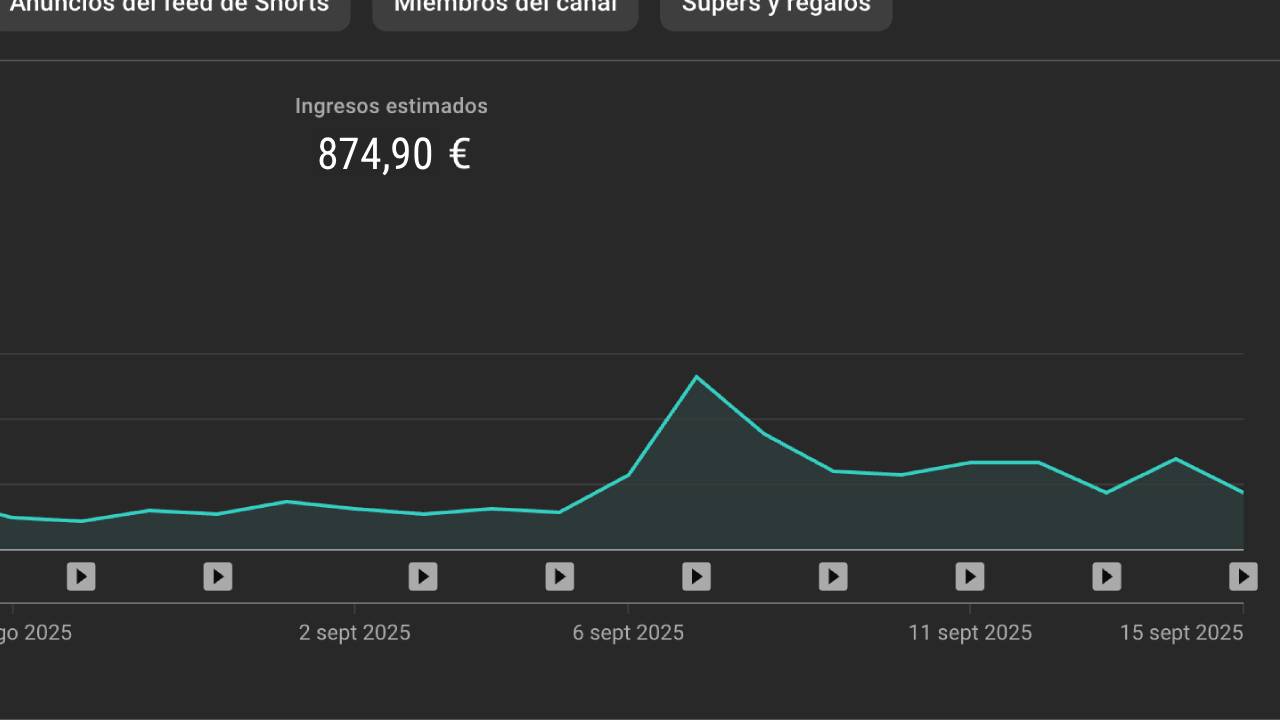
Task: Click the video marker just before 6 sept 2025
Action: (x=559, y=577)
